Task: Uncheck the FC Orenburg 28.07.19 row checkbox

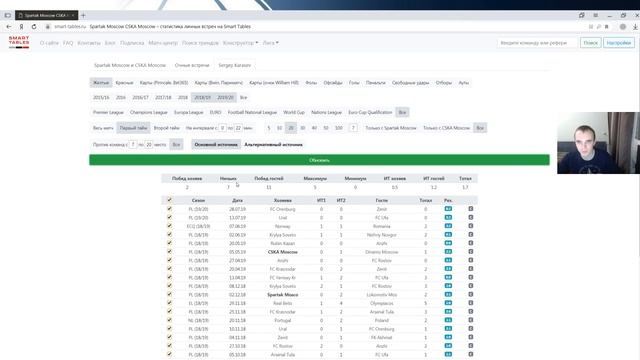Action: (x=169, y=209)
